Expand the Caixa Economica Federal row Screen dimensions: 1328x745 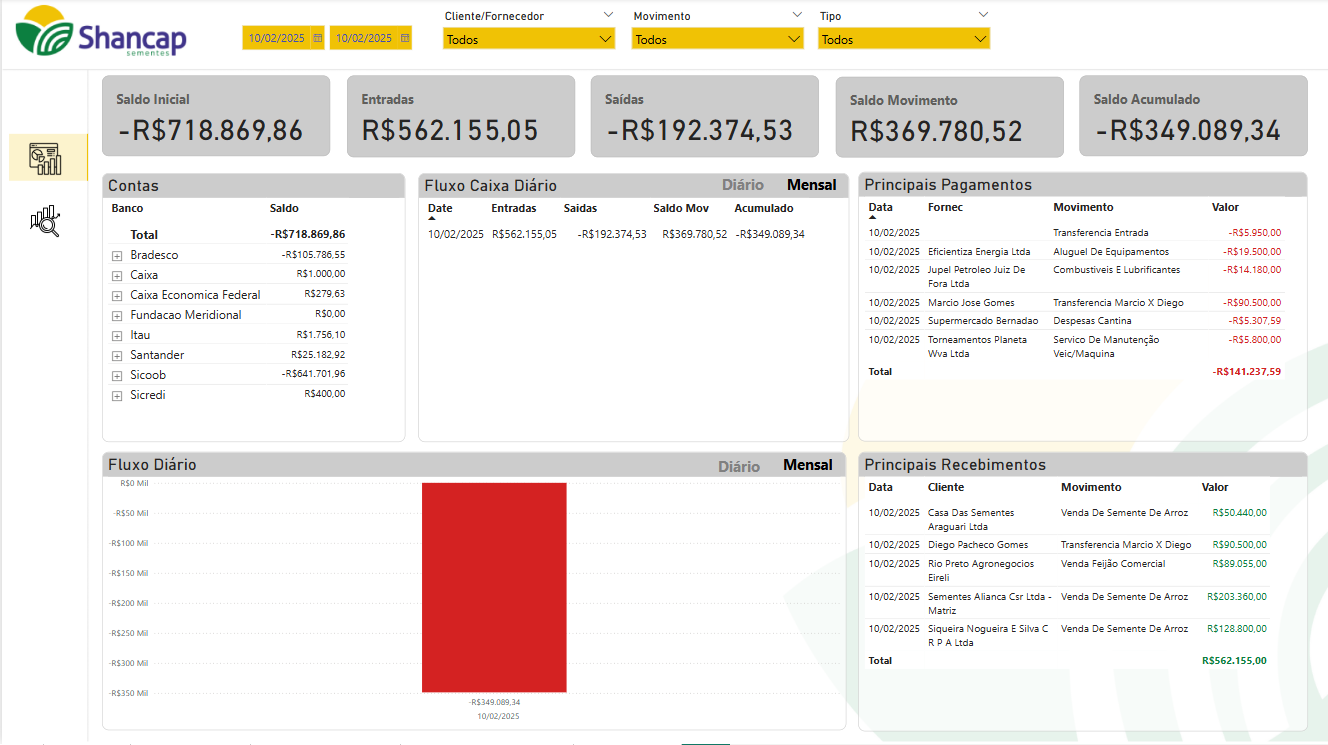coord(117,296)
